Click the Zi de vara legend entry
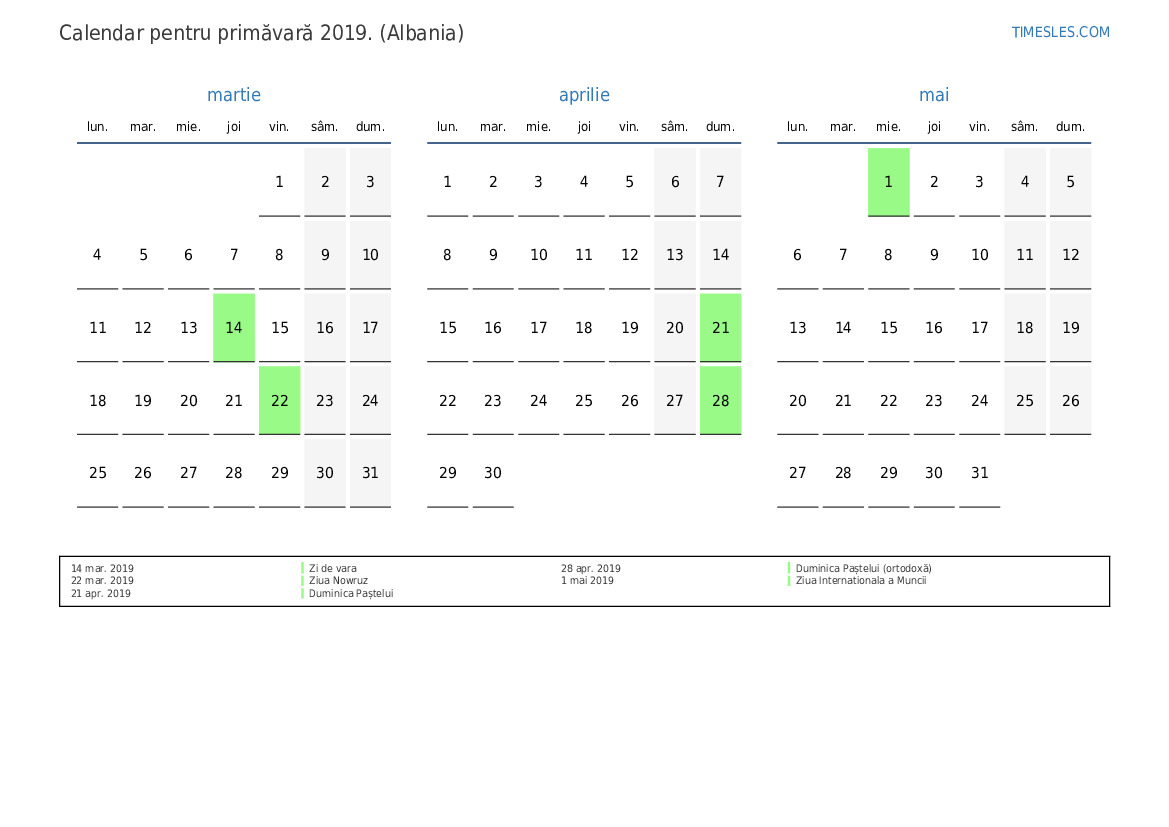 (333, 568)
